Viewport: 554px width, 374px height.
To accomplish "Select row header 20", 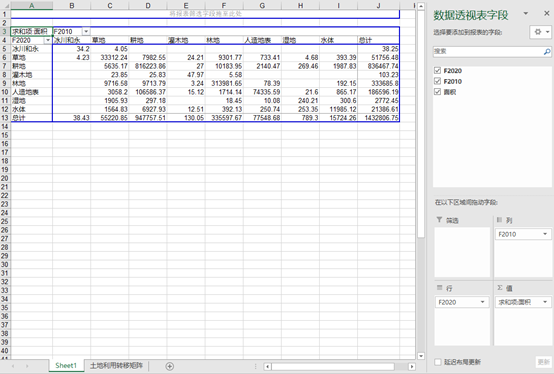I will pyautogui.click(x=5, y=178).
